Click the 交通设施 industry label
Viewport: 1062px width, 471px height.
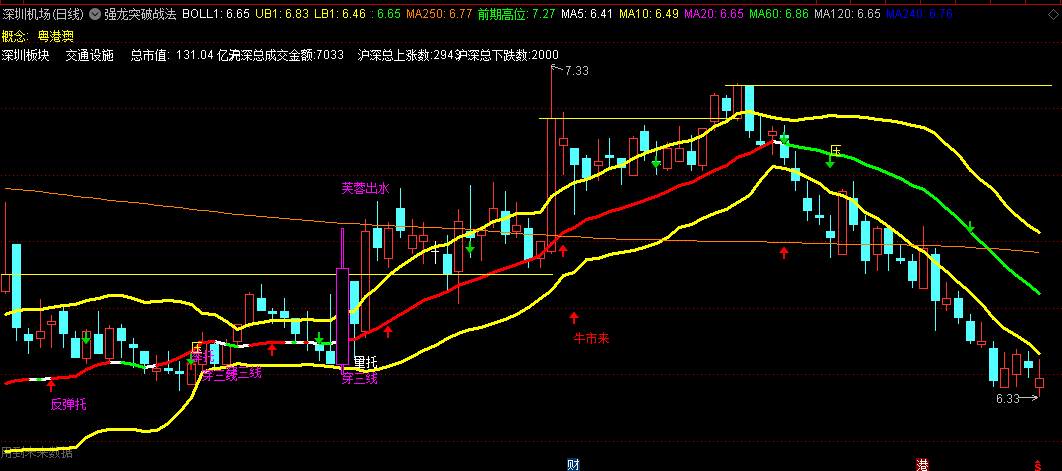89,56
